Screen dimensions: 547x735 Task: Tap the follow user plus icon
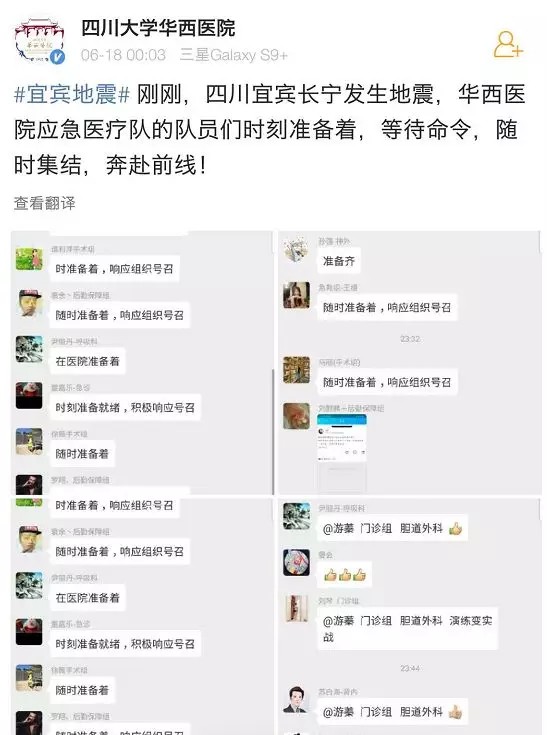[508, 45]
